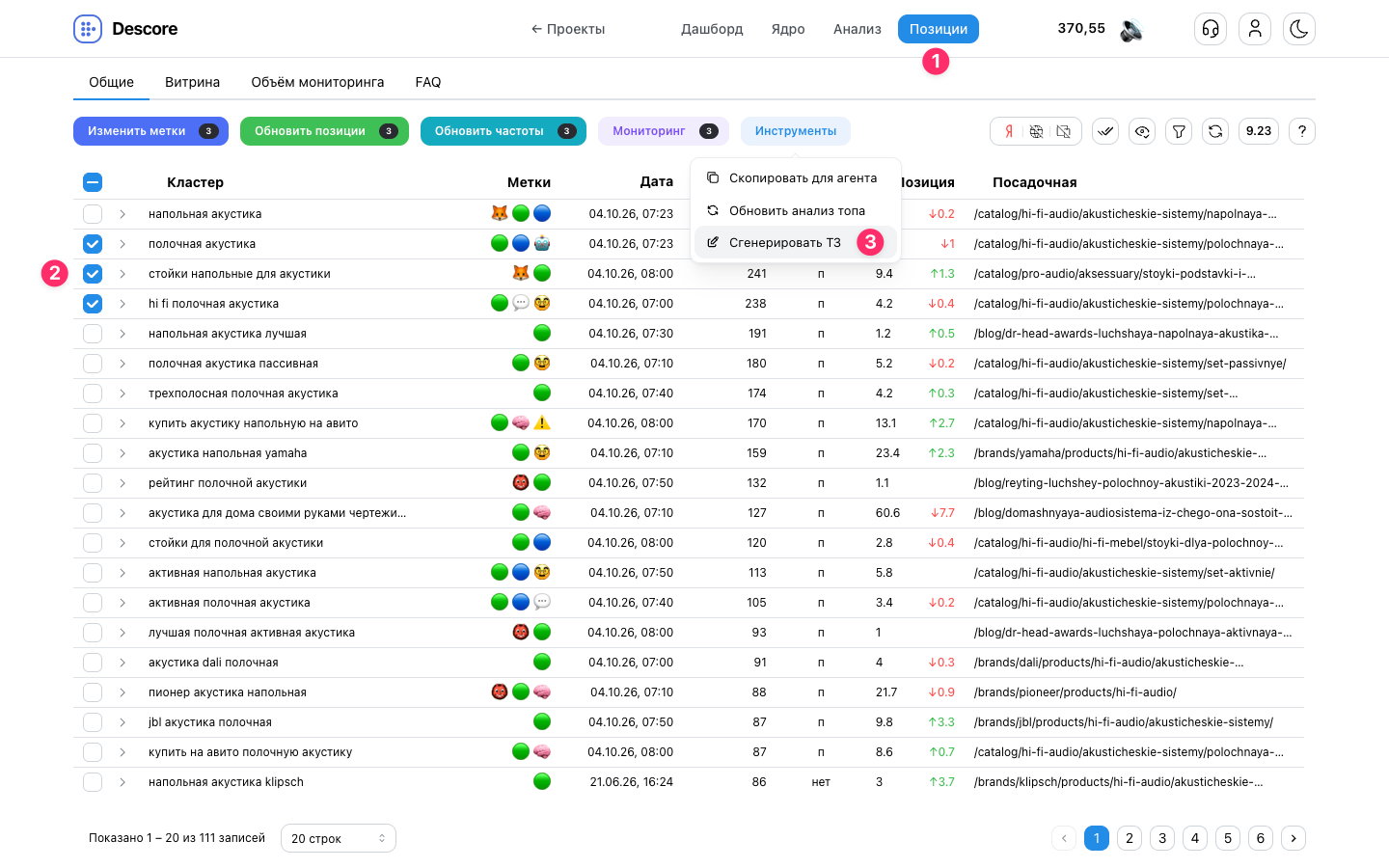Switch to the Объём мониторинга tab

(x=317, y=82)
